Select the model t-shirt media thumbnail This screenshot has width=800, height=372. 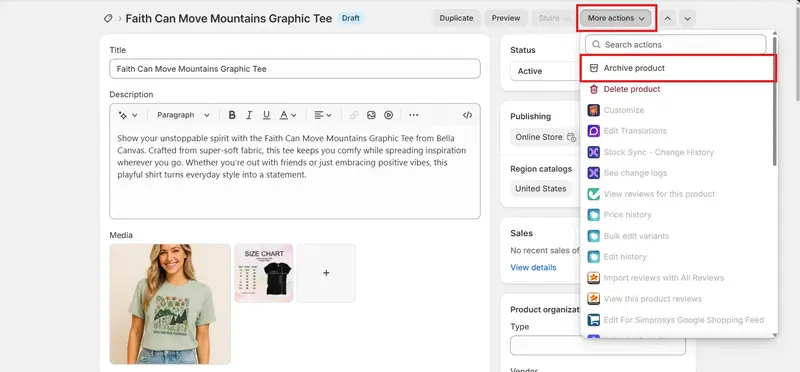click(x=170, y=304)
